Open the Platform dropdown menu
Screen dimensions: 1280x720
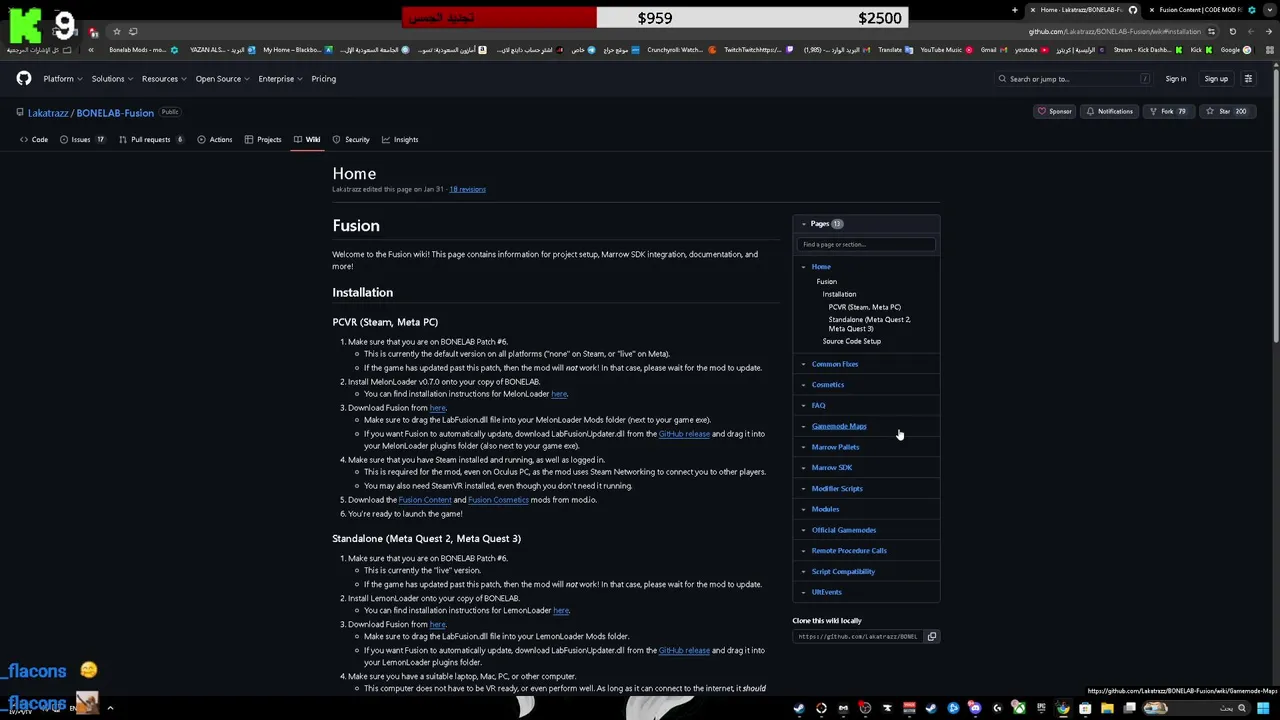pyautogui.click(x=61, y=79)
